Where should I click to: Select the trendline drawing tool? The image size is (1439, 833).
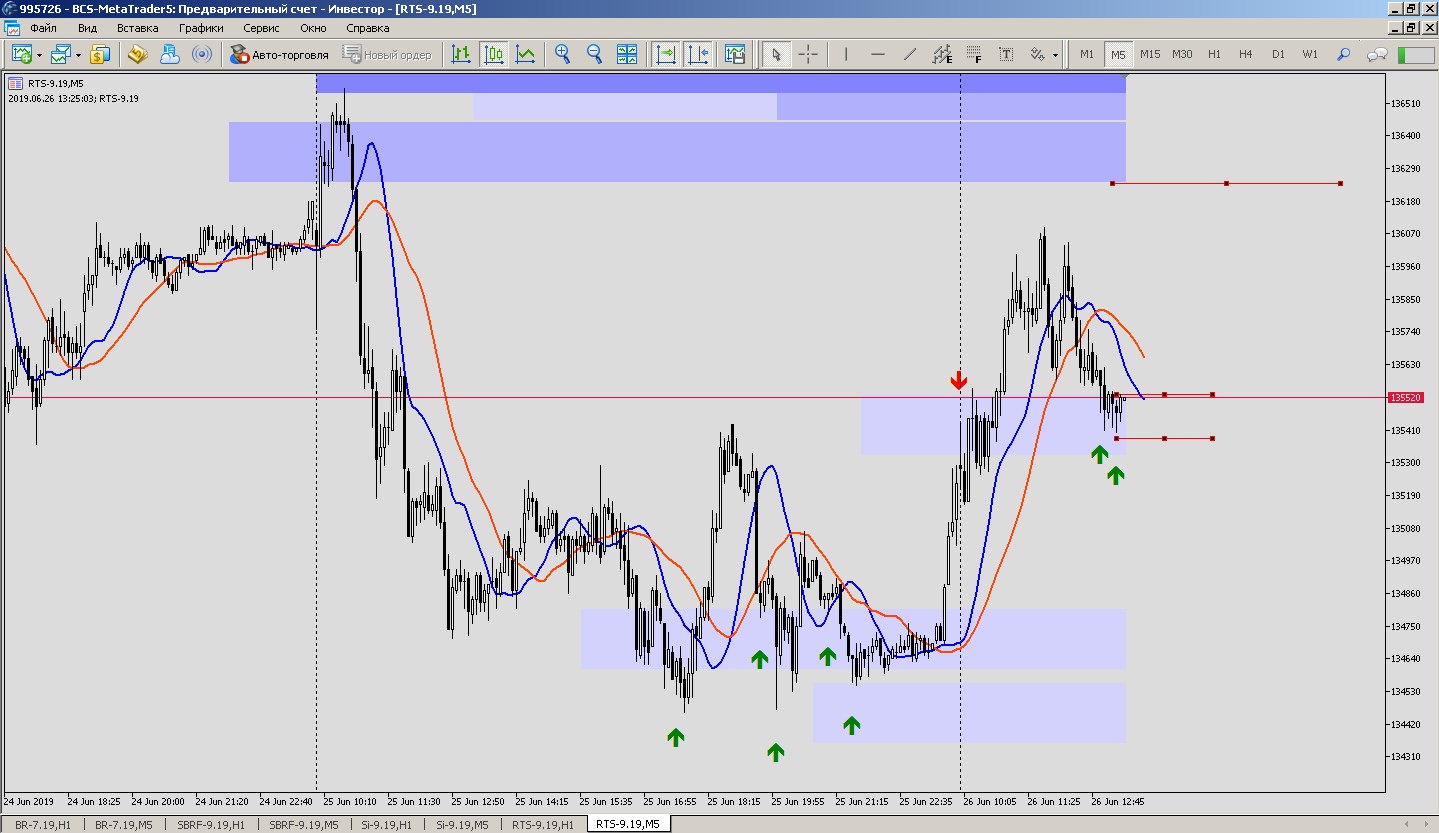[910, 54]
